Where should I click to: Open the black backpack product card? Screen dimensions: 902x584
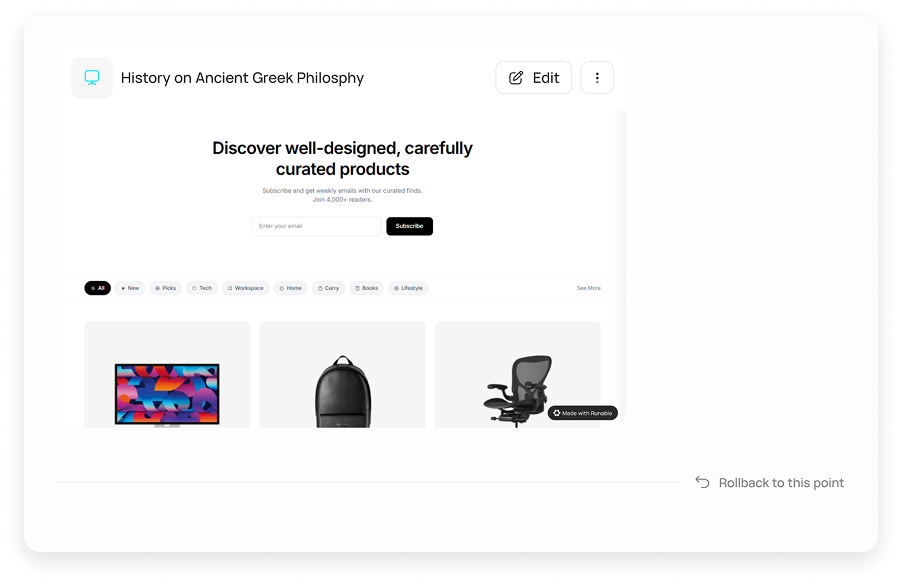point(342,375)
